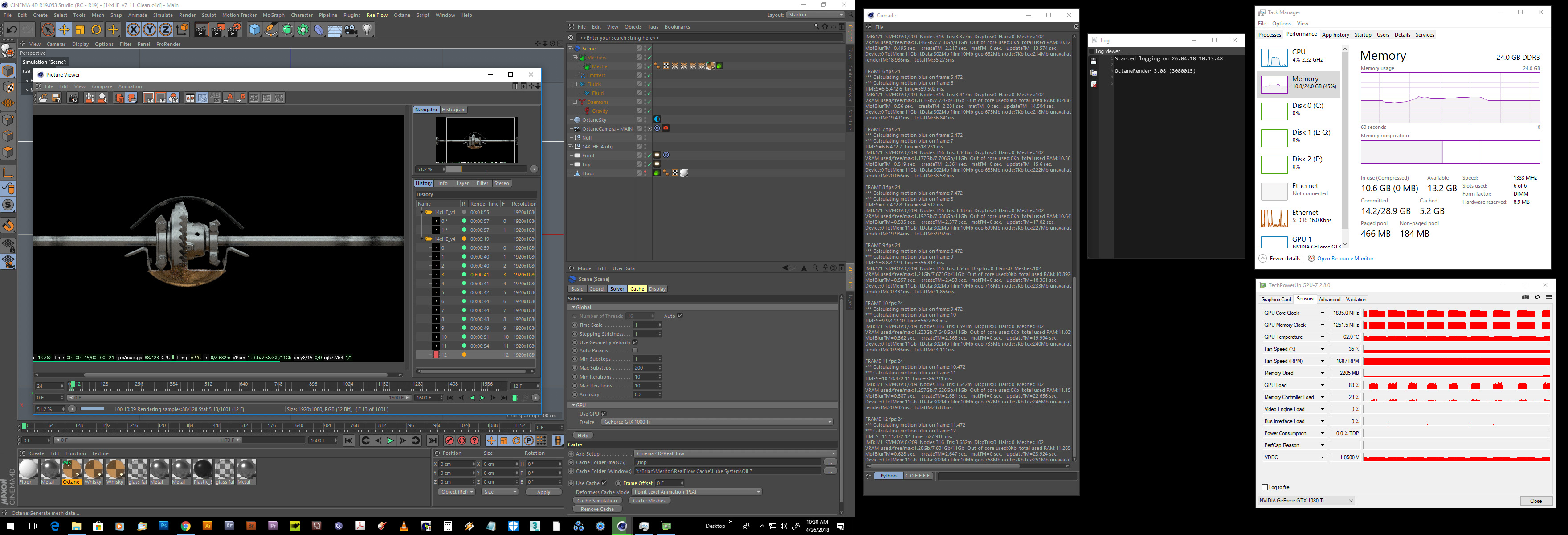Click the Cube primitive icon
Image resolution: width=1568 pixels, height=535 pixels.
click(254, 29)
